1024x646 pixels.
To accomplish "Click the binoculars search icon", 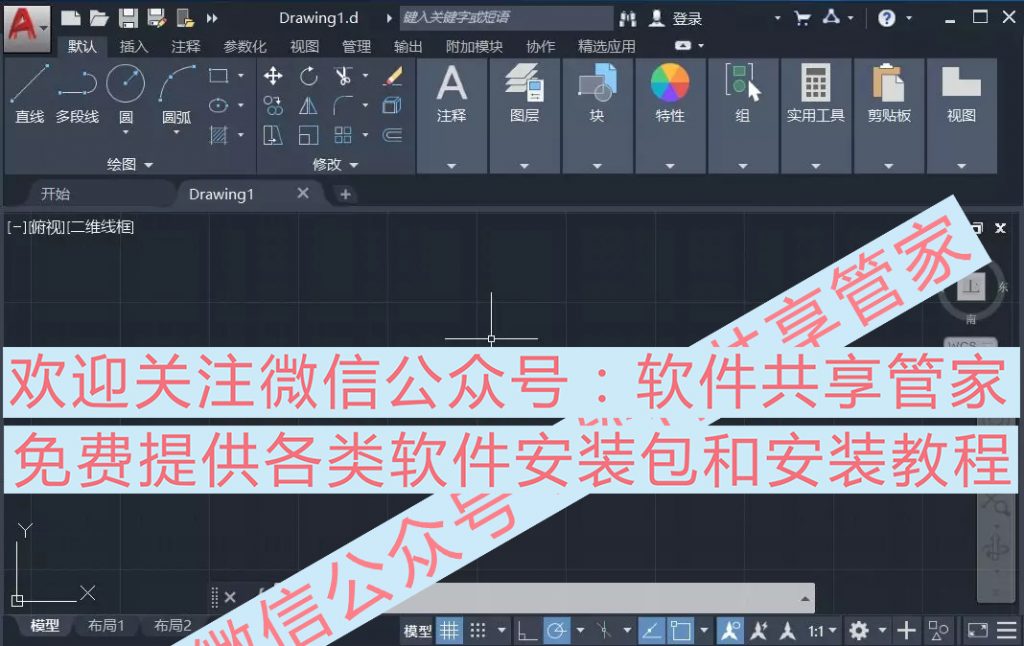I will [x=628, y=18].
